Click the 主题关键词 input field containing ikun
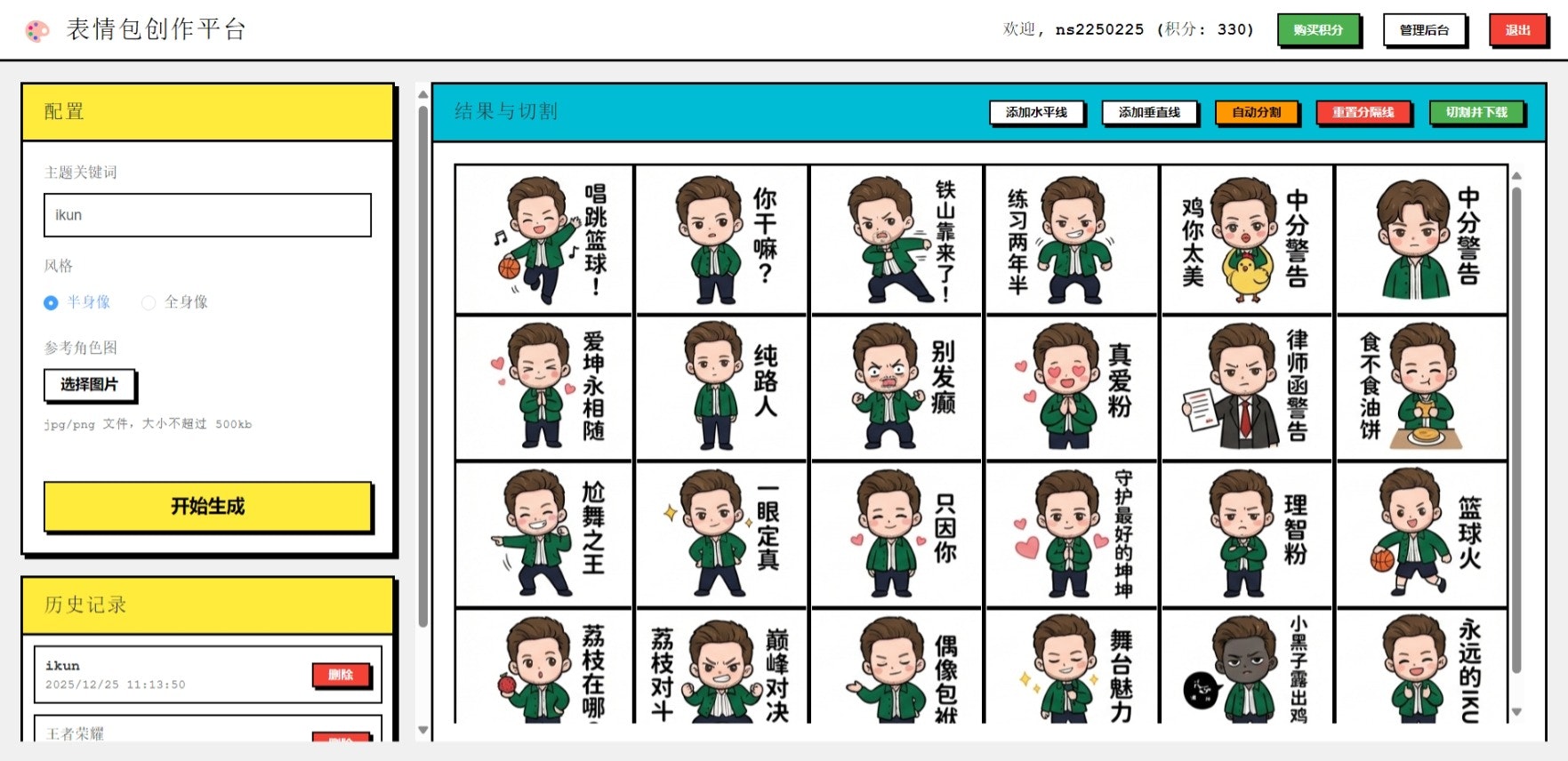The width and height of the screenshot is (1568, 761). [x=207, y=215]
